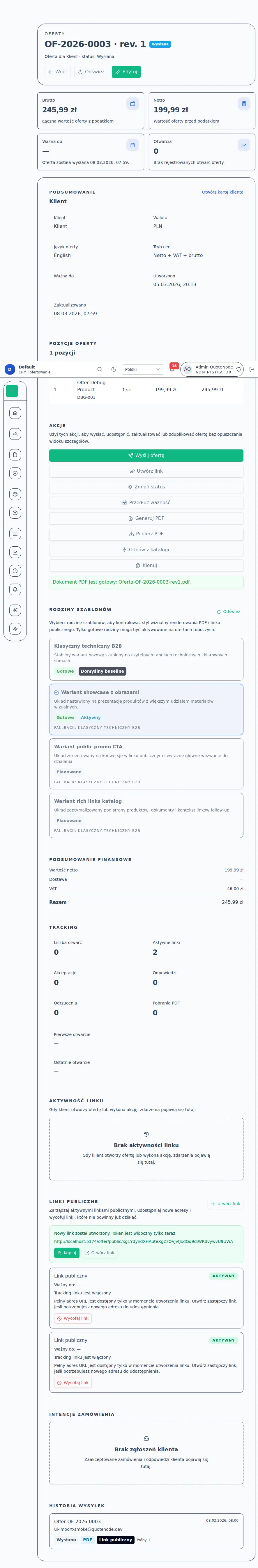Open the sidebar document icon
Image resolution: width=258 pixels, height=1568 pixels.
[15, 455]
